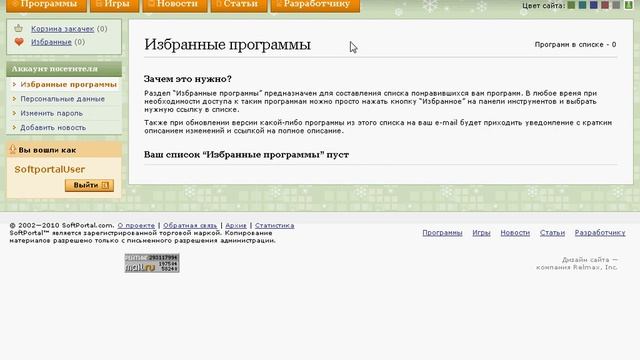Open the Статистика footer link
The image size is (640, 360).
274,225
